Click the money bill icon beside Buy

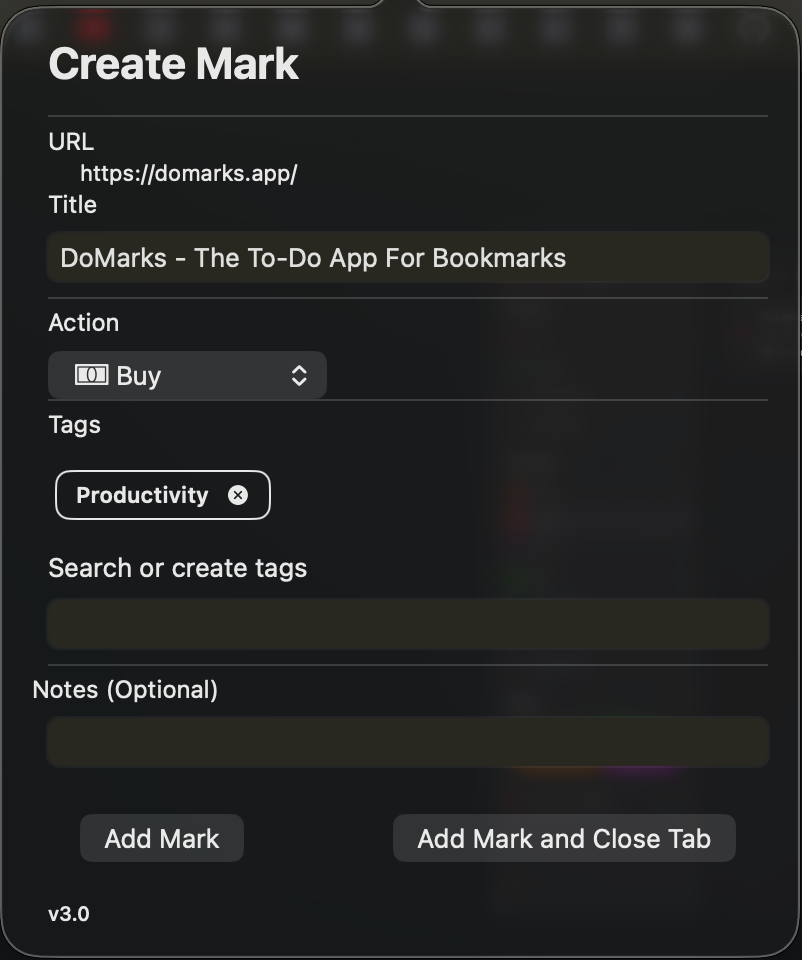pyautogui.click(x=91, y=375)
